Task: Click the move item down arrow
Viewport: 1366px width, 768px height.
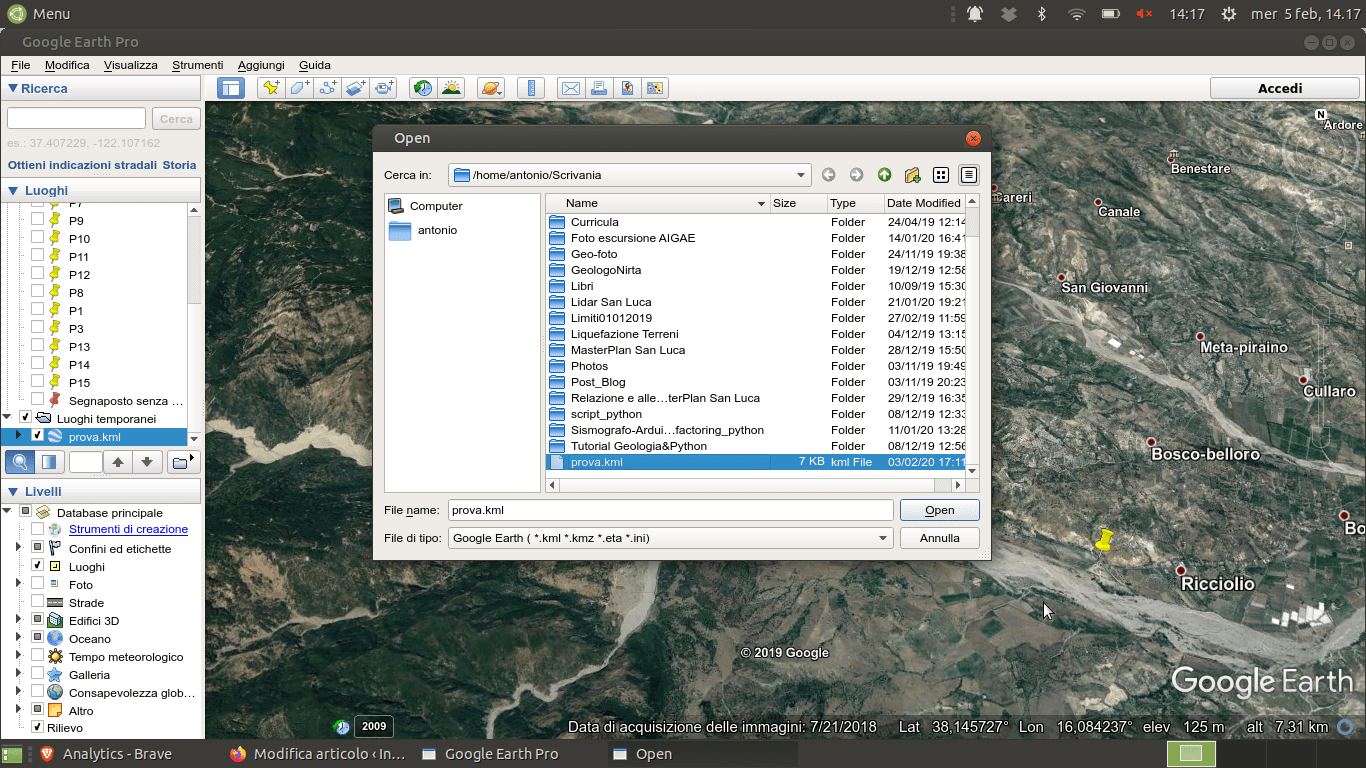Action: coord(147,462)
